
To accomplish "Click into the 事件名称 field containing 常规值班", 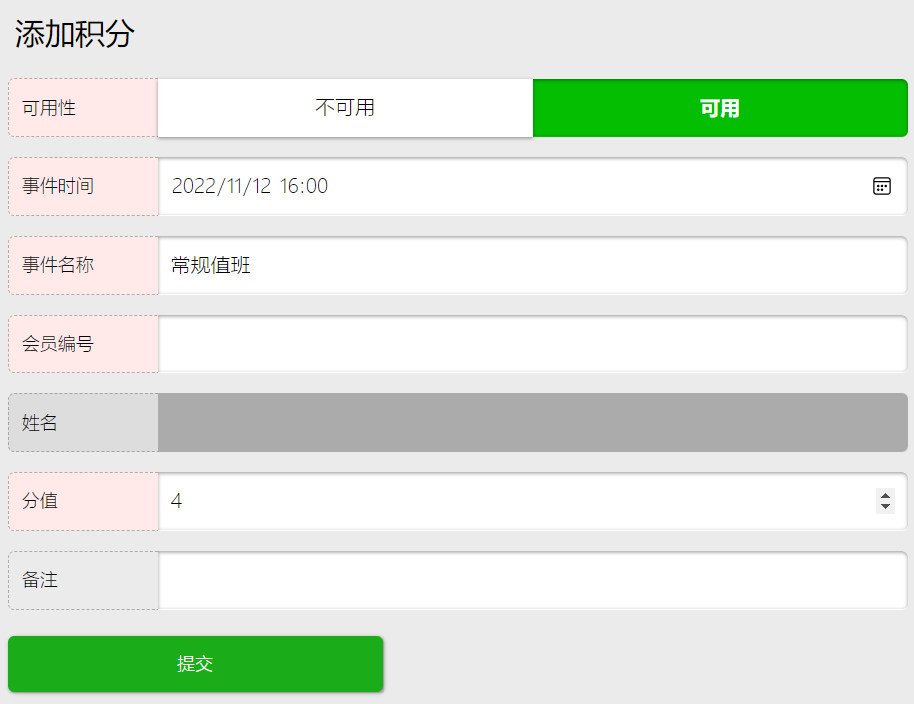I will click(533, 265).
